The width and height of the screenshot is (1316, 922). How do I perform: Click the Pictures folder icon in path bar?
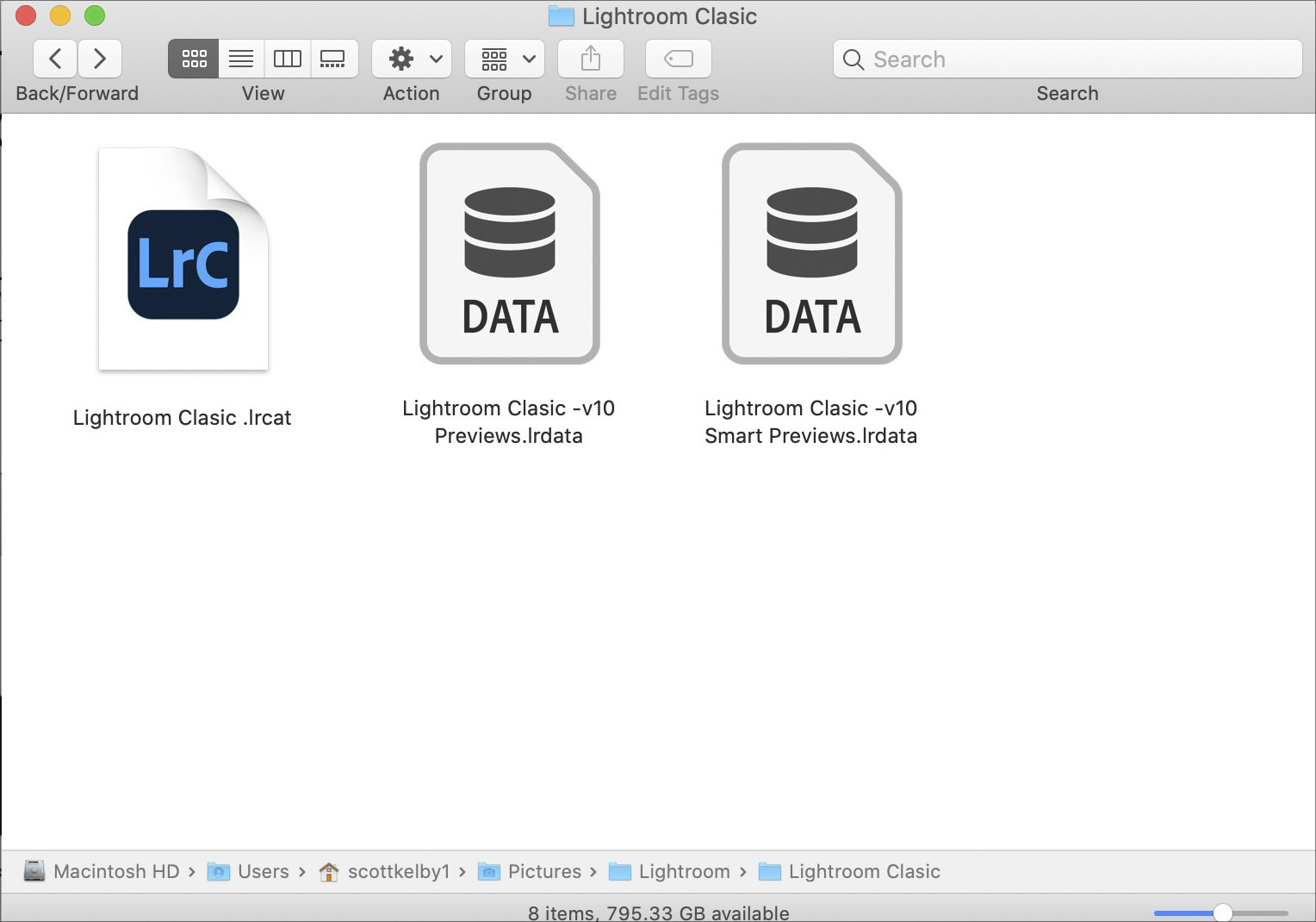tap(488, 871)
